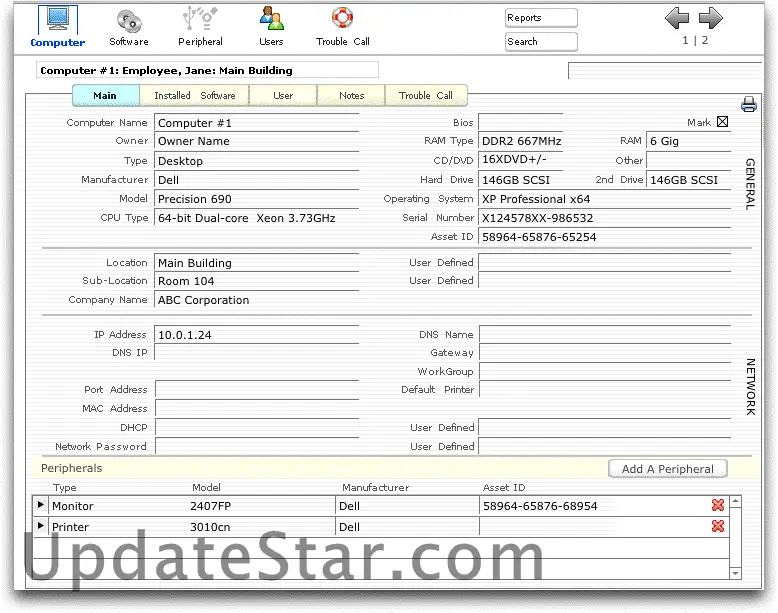Expand the Monitor peripheral row arrow
The height and width of the screenshot is (613, 778).
(x=41, y=505)
